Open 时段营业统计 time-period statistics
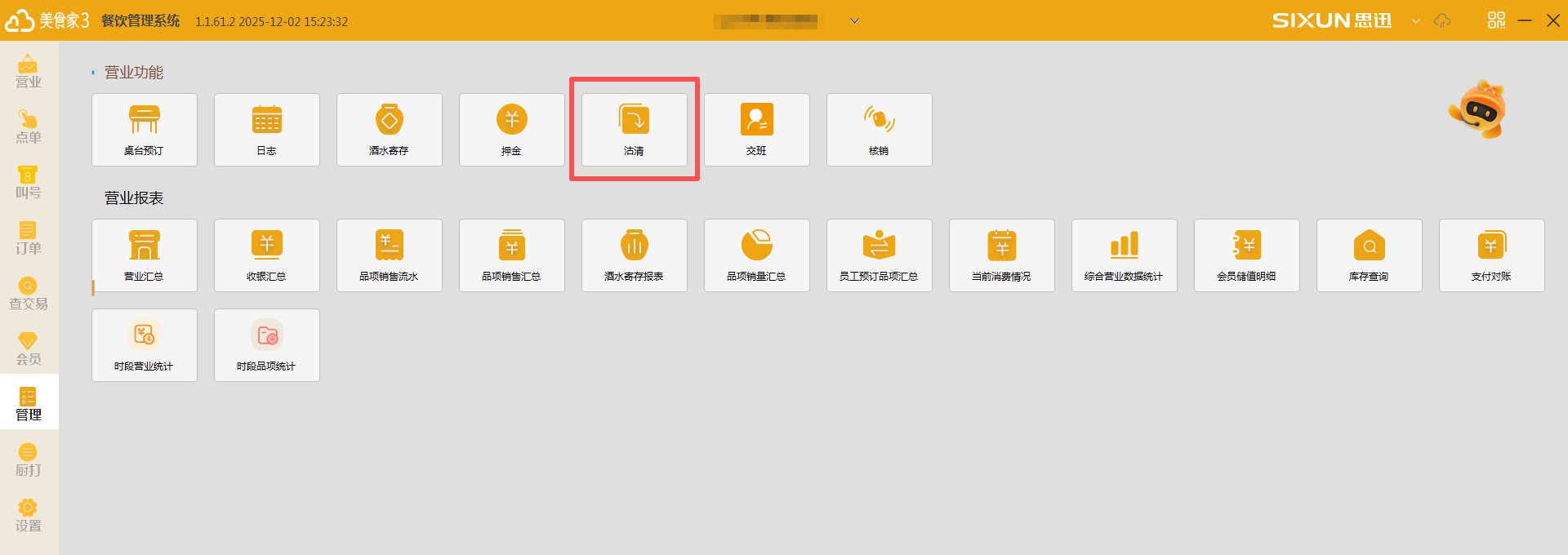 [145, 345]
